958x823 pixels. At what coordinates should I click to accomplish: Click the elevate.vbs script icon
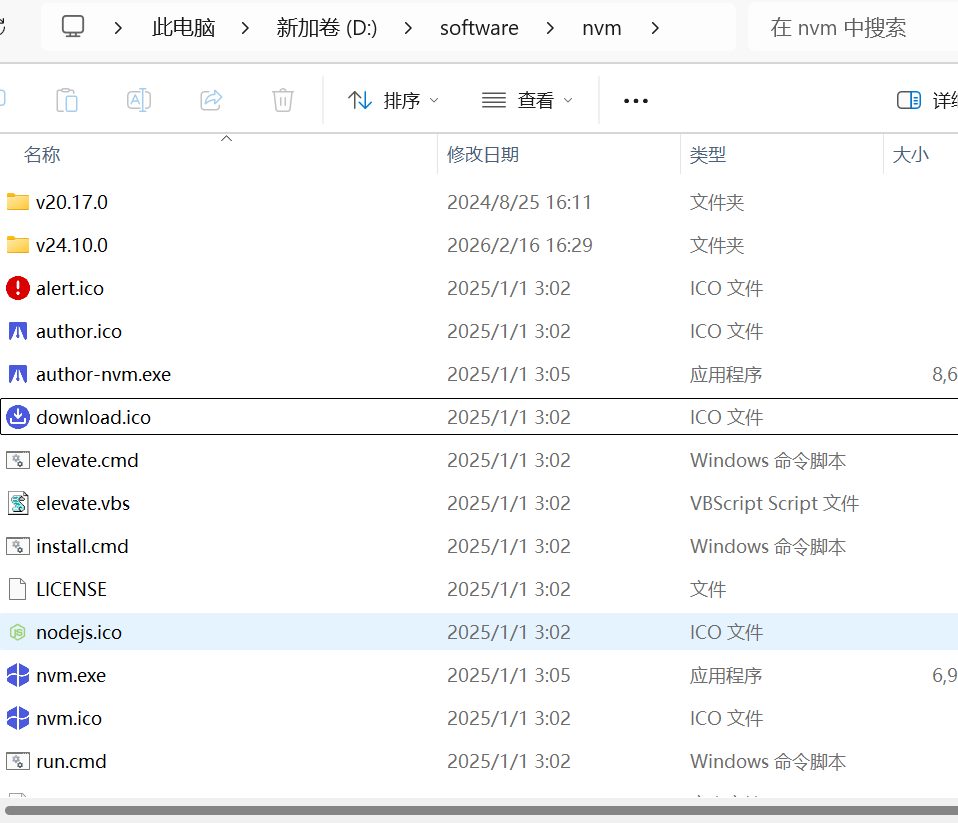18,503
